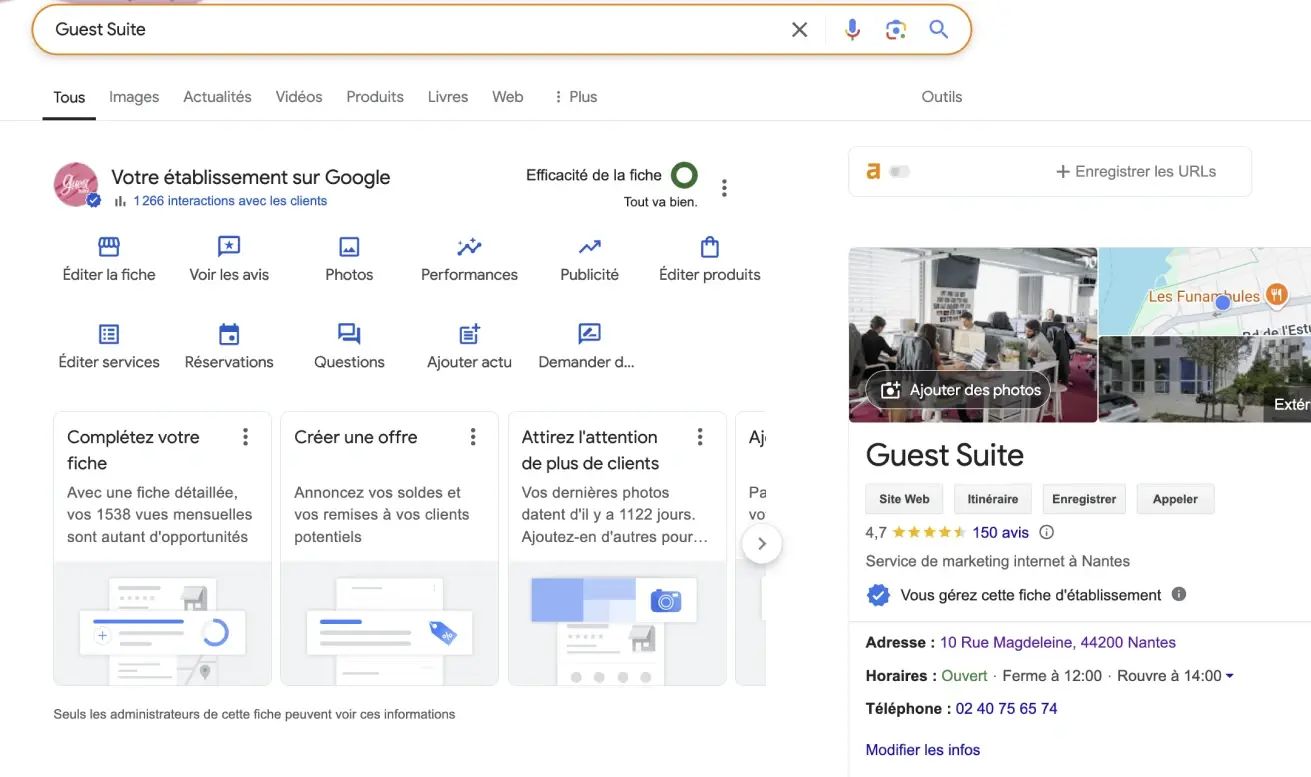Click the Ajouter des photos button
1311x777 pixels.
tap(959, 390)
